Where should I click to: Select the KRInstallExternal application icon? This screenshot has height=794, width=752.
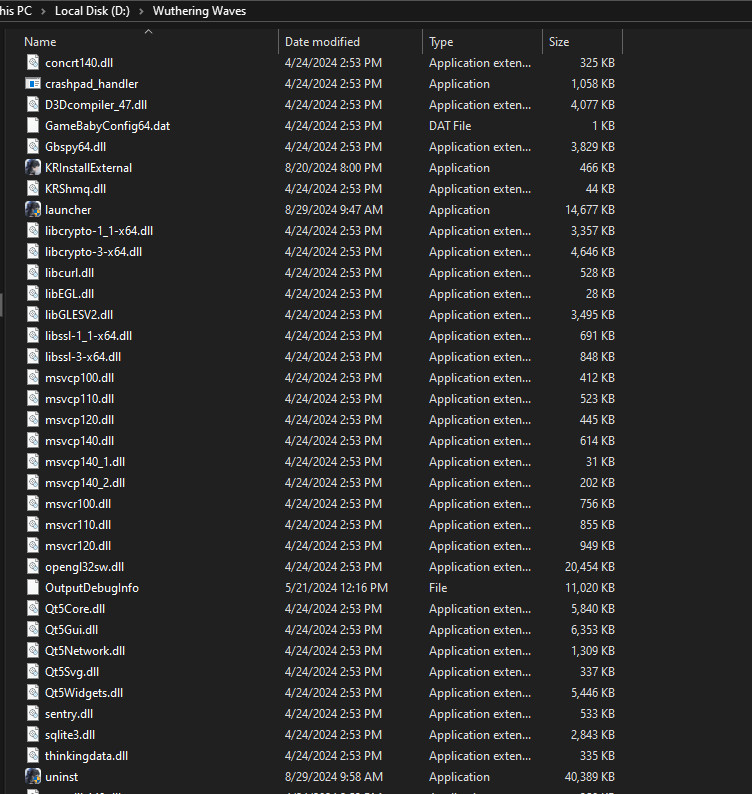33,168
